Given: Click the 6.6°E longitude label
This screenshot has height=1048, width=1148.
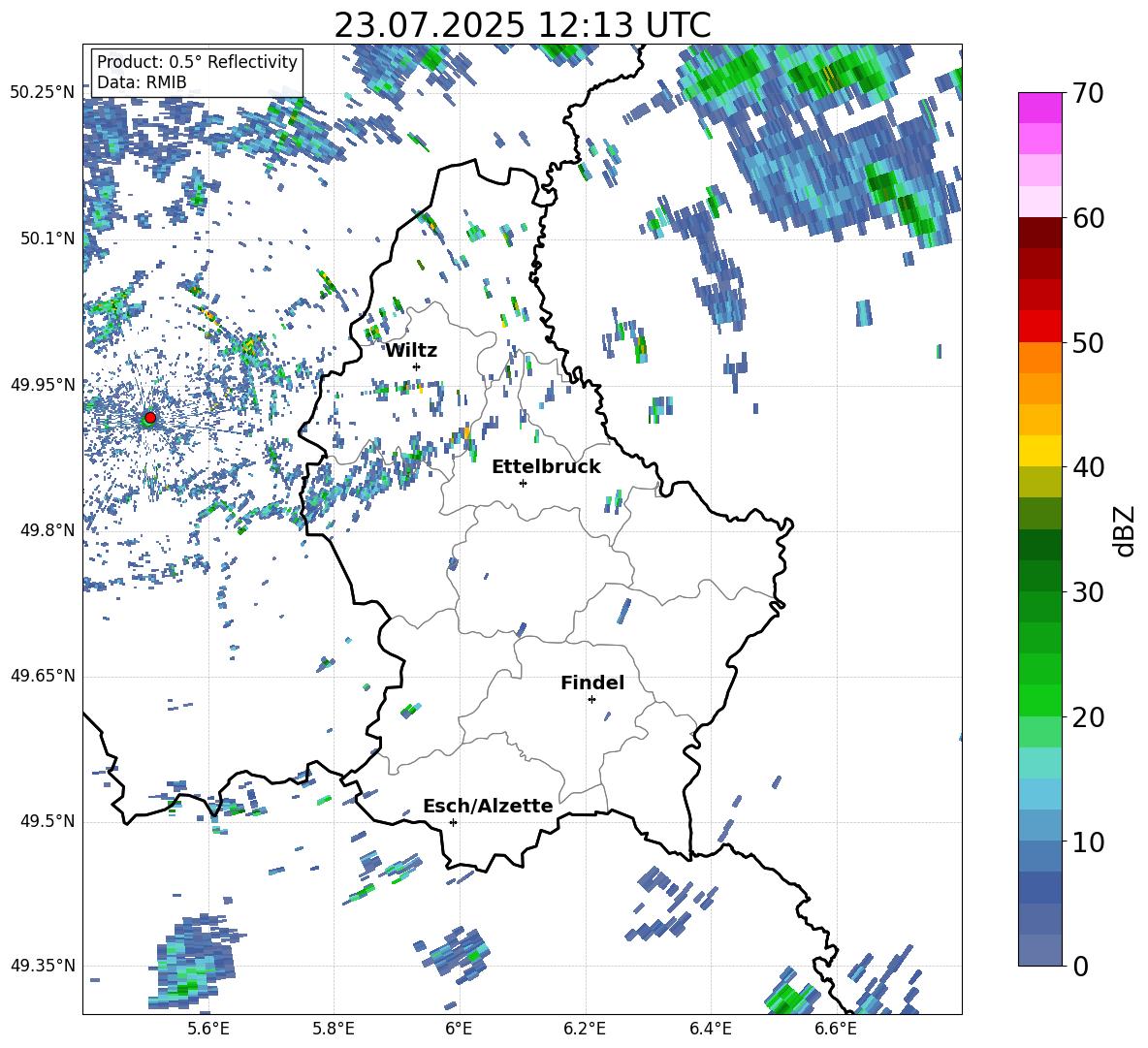Looking at the screenshot, I should click(x=836, y=1029).
